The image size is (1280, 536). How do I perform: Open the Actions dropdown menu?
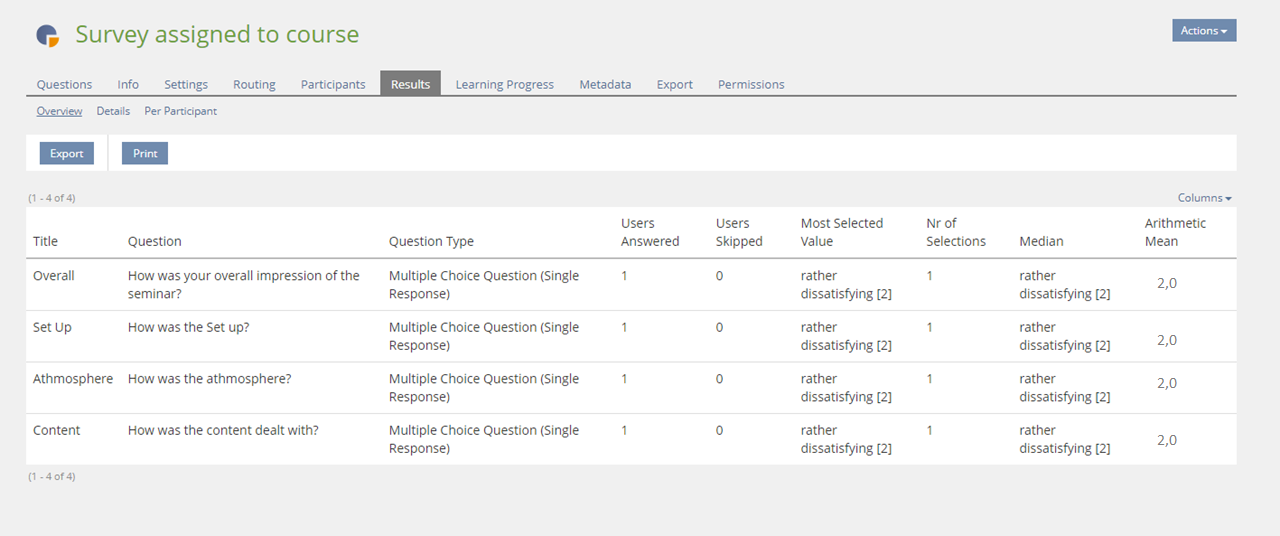1203,31
